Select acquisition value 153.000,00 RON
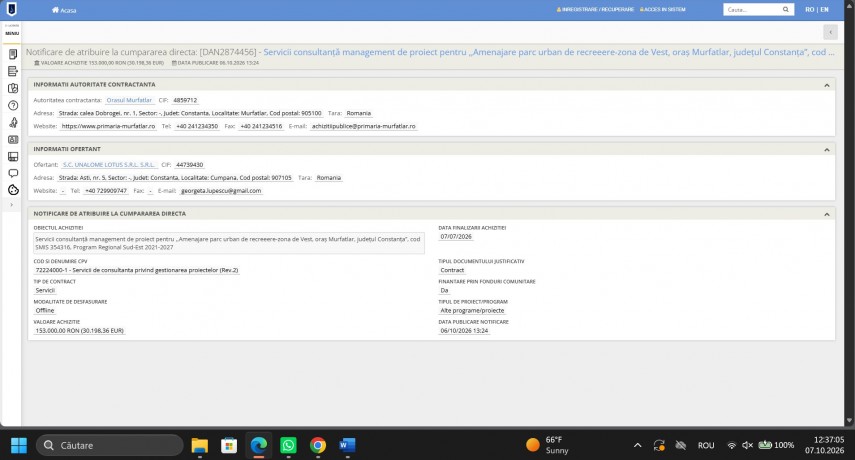 (x=80, y=330)
